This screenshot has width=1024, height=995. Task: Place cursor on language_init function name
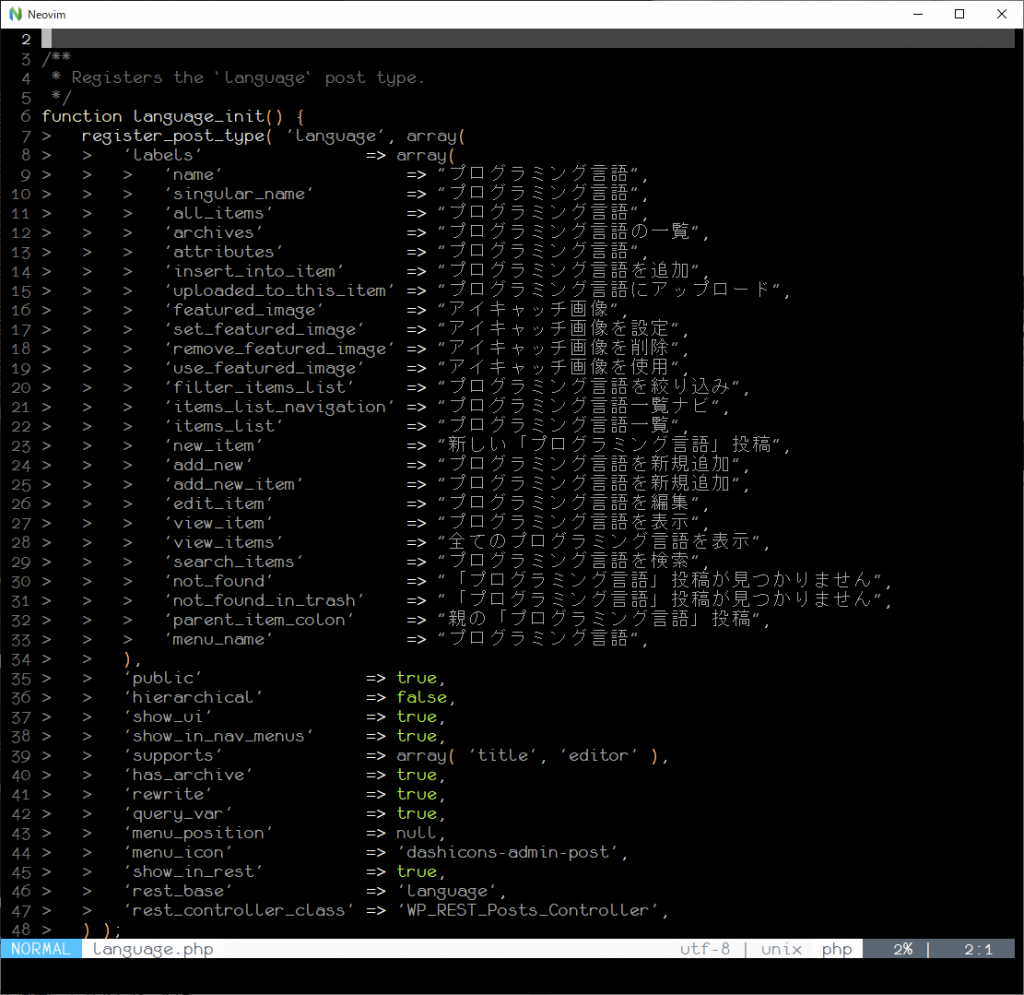(x=194, y=117)
